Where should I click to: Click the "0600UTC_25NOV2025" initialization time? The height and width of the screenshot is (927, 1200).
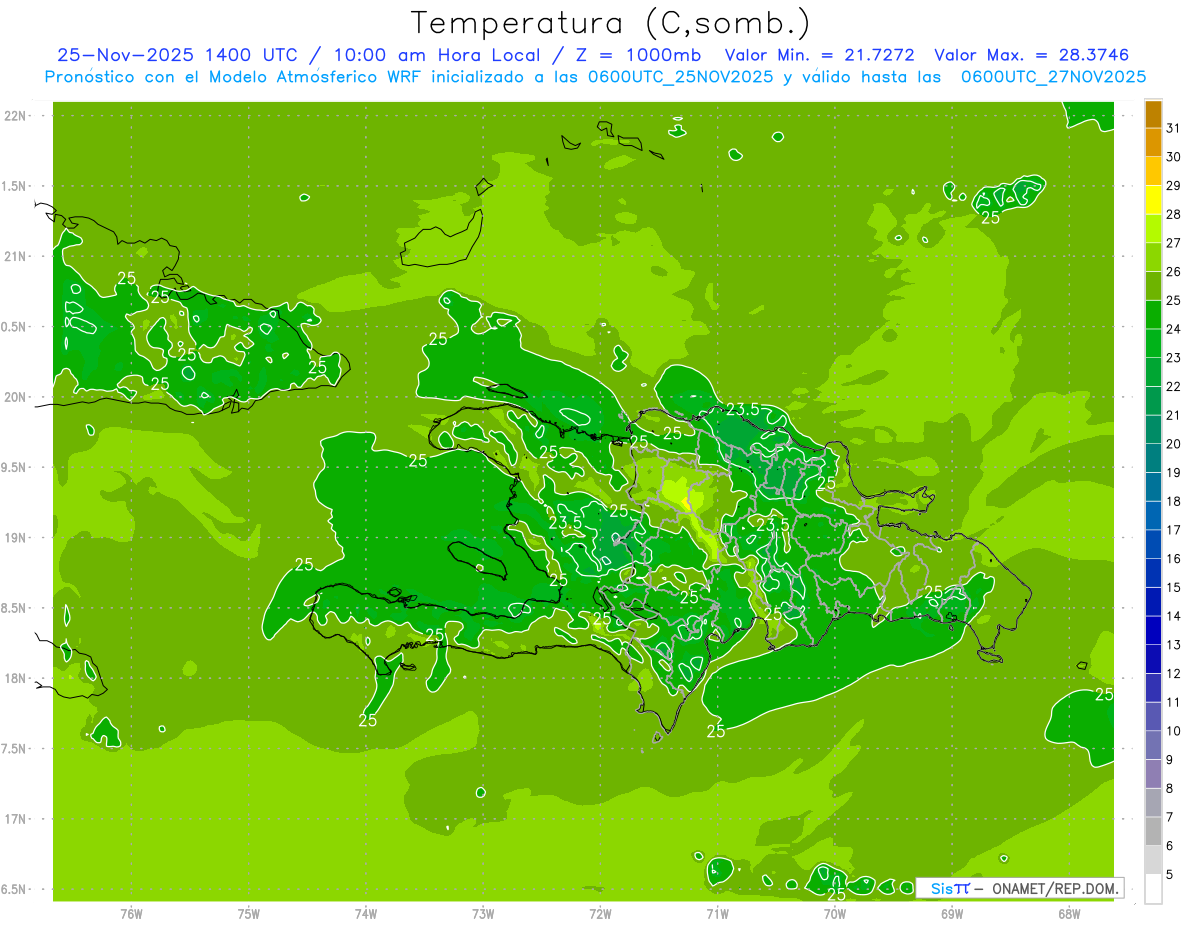[677, 77]
